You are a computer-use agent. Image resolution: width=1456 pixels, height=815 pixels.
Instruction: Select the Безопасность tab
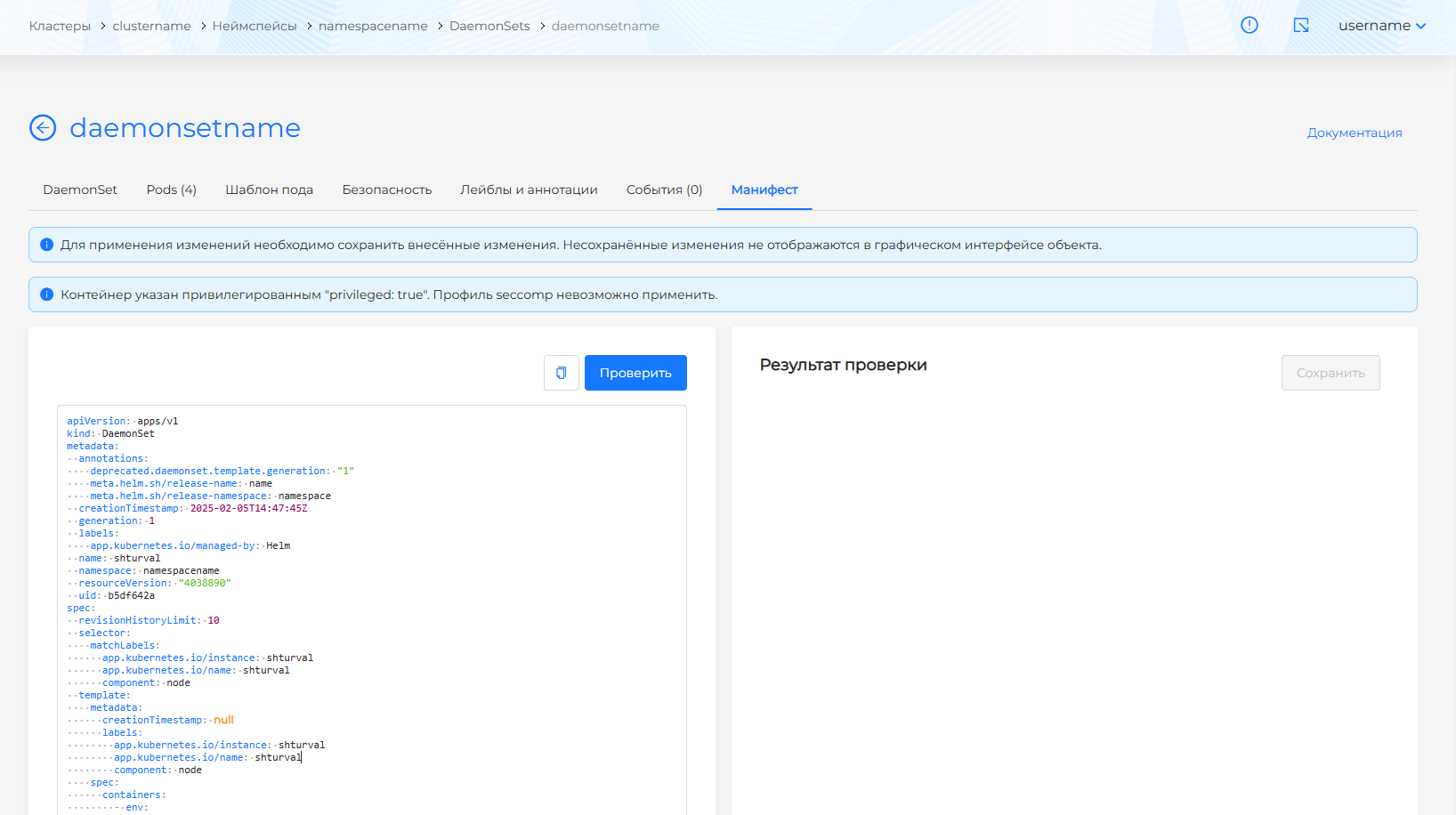click(x=386, y=190)
